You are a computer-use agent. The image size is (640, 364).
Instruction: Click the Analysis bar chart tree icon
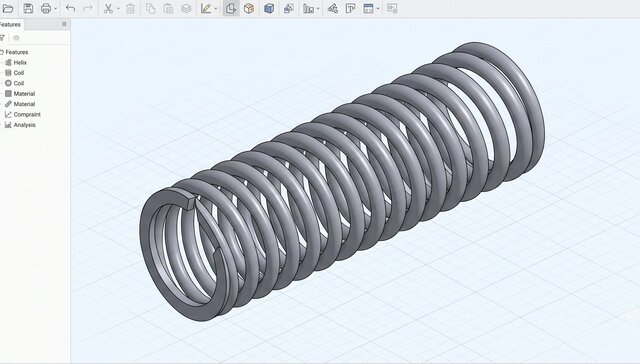pos(8,125)
